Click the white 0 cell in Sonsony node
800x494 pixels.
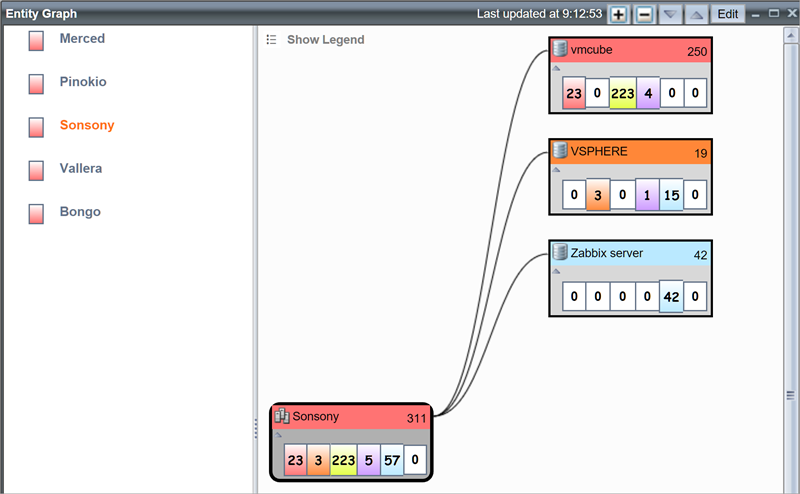pyautogui.click(x=415, y=460)
